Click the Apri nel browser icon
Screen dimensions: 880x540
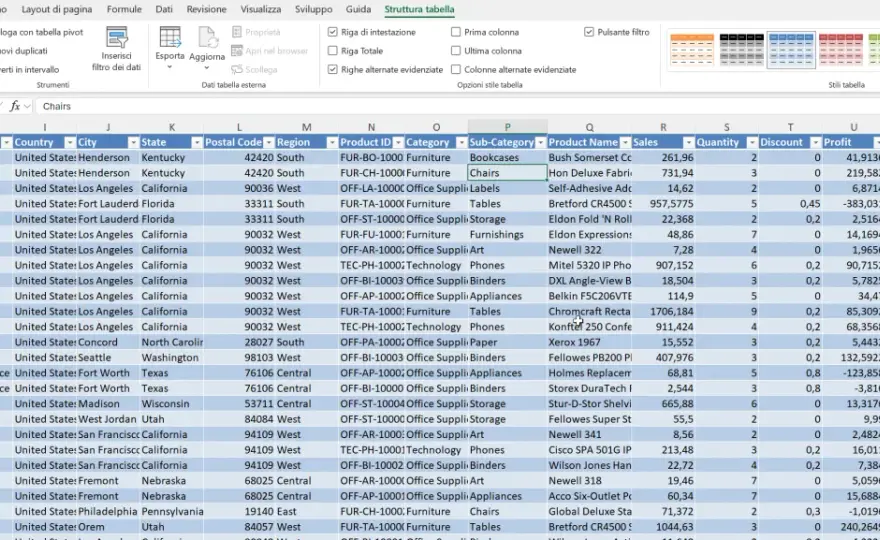[x=237, y=51]
